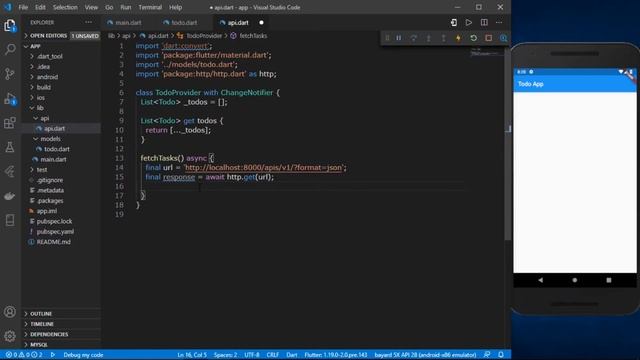
Task: Open editor More Actions ellipsis
Action: coord(499,22)
